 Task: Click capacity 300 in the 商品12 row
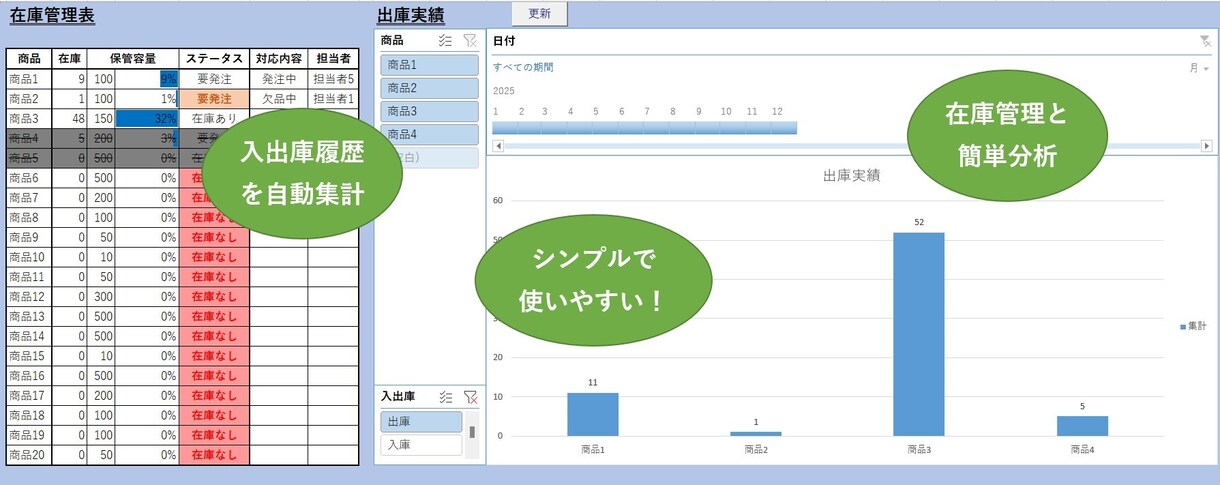[x=101, y=297]
